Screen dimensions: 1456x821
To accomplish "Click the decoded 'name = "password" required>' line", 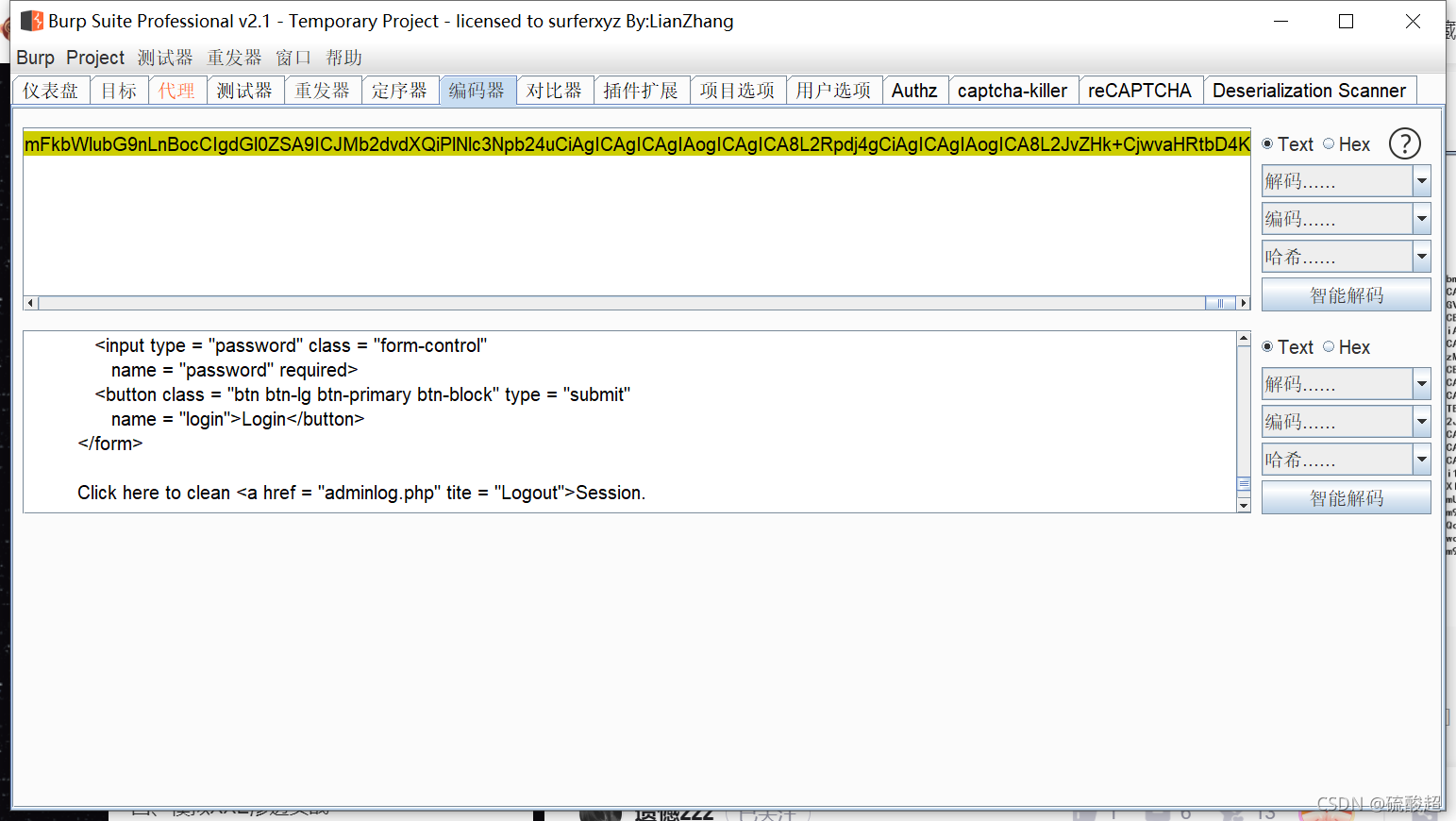I will point(235,370).
